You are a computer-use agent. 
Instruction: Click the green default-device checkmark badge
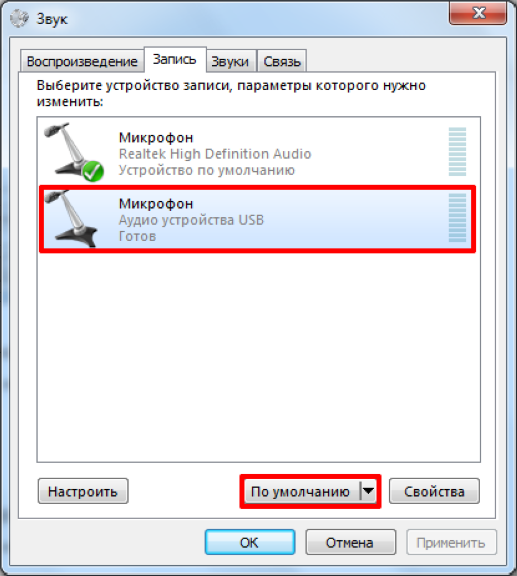pyautogui.click(x=93, y=171)
